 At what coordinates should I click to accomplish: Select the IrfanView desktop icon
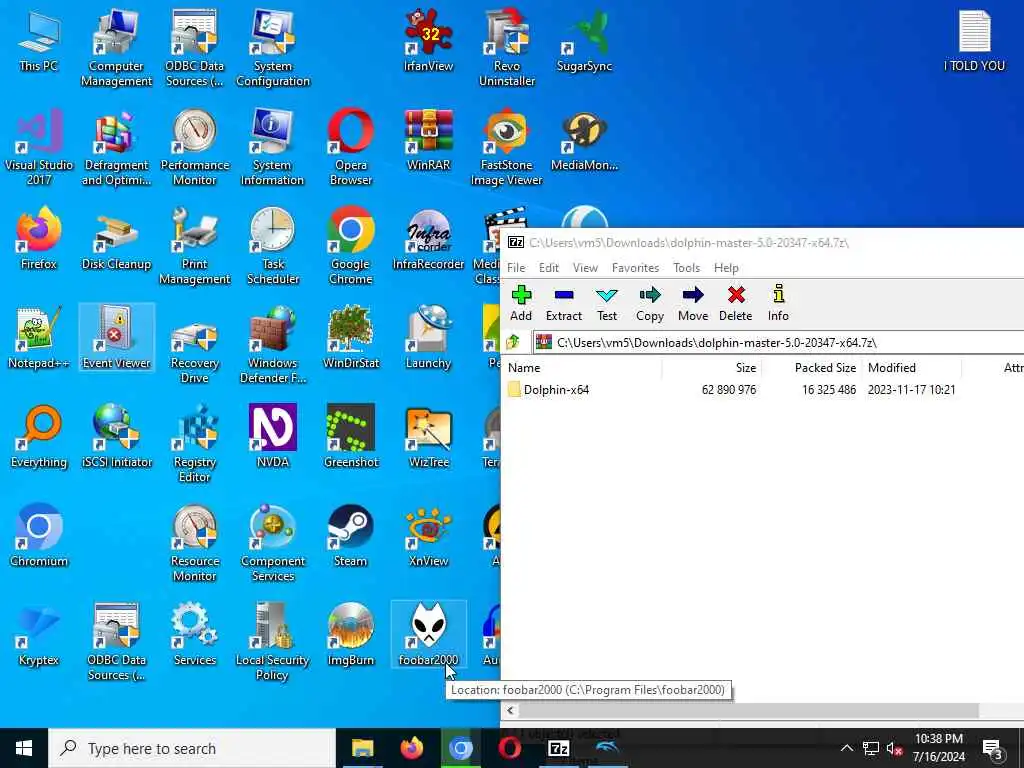click(428, 40)
